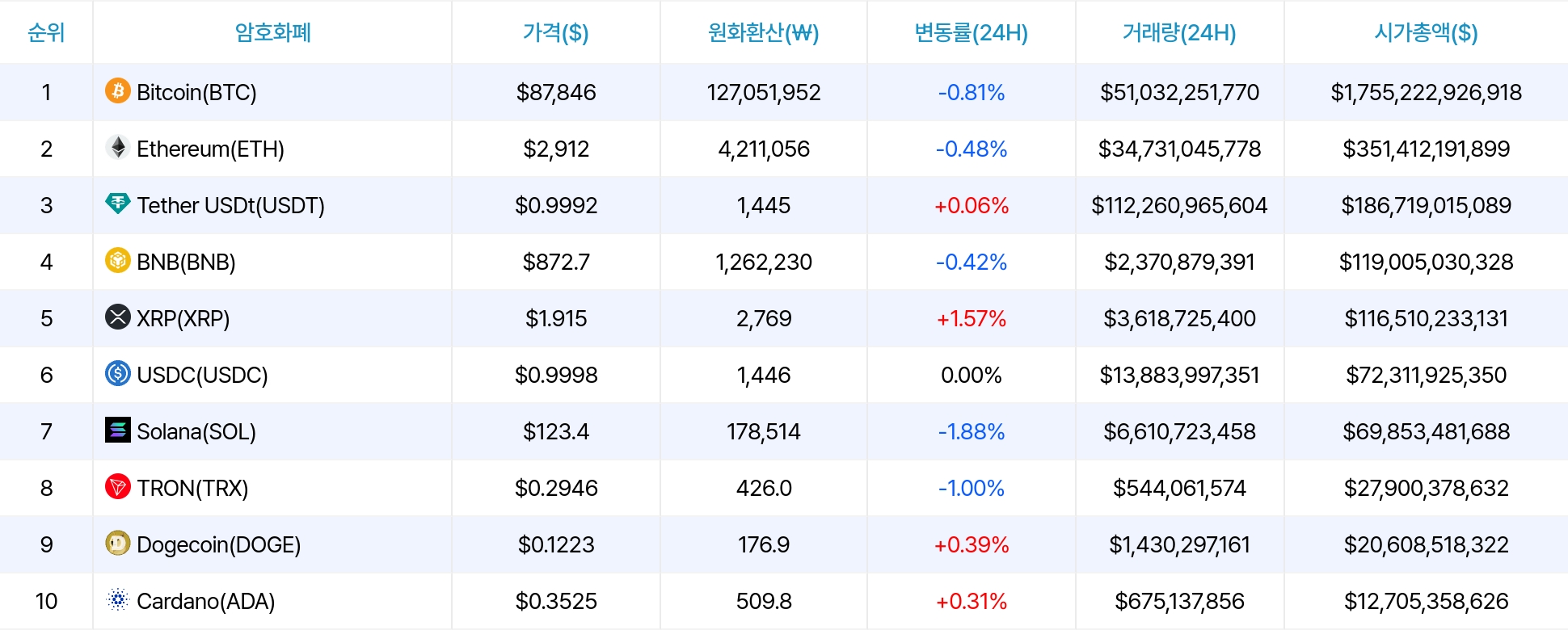Open the Bitcoin(BTC) name link
The image size is (1568, 630).
coord(196,92)
